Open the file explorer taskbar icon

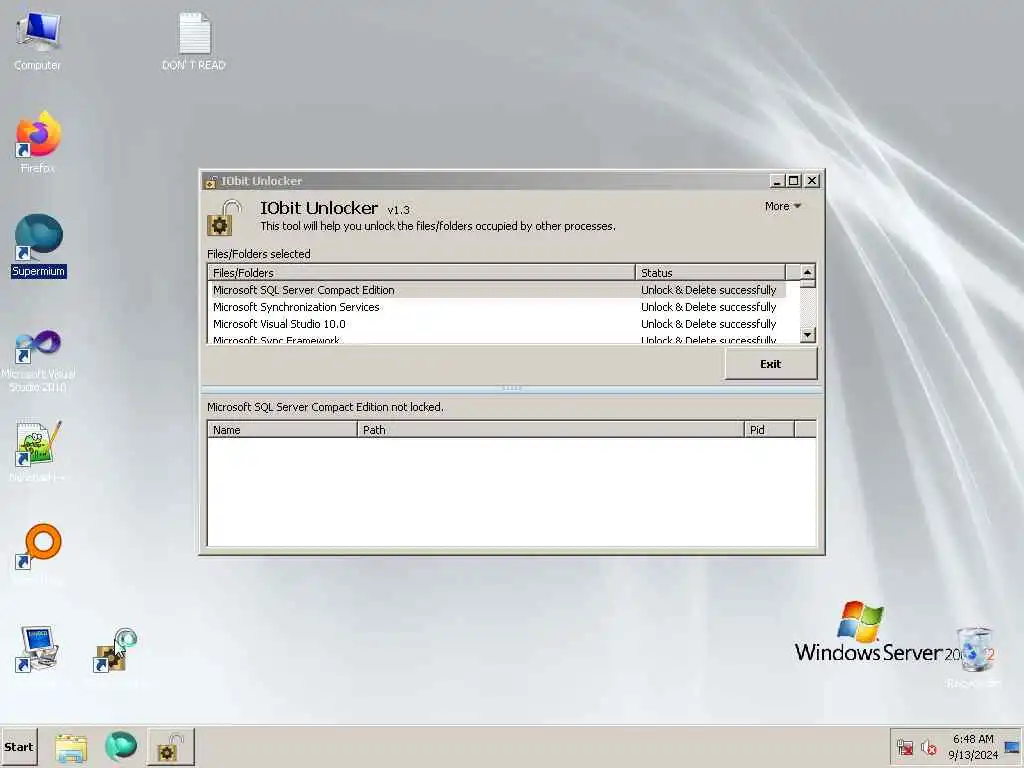pyautogui.click(x=71, y=747)
